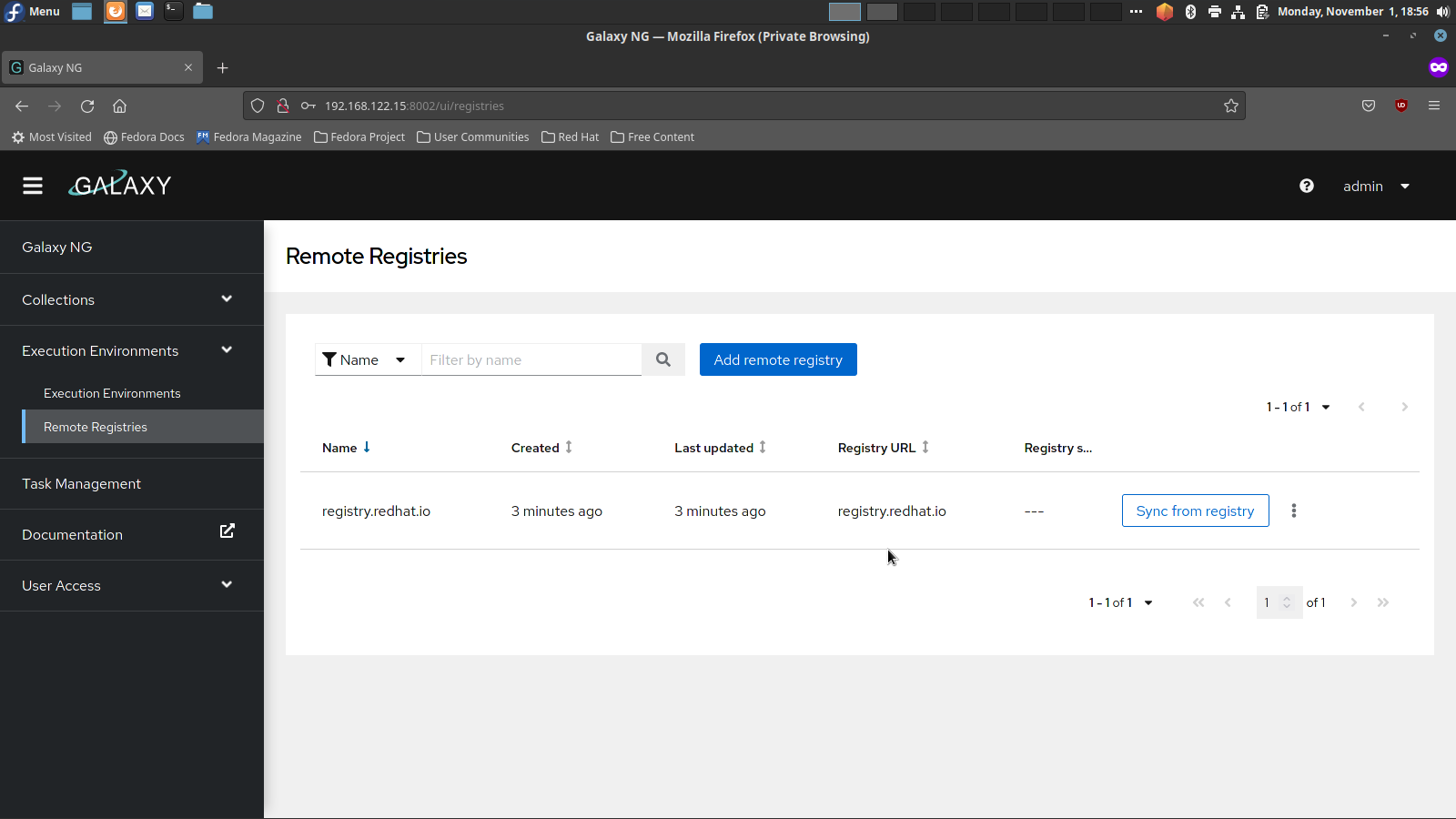Go to Firefox home page icon

(119, 106)
